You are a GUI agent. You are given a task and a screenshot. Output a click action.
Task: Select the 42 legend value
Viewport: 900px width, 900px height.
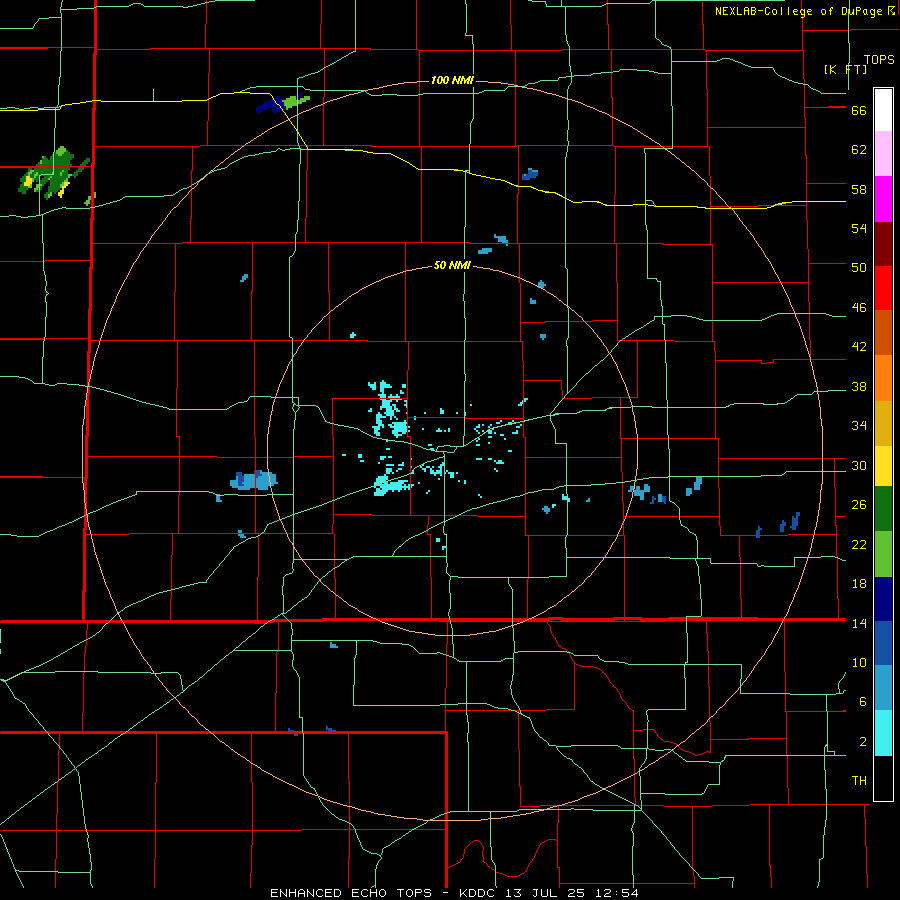[859, 347]
